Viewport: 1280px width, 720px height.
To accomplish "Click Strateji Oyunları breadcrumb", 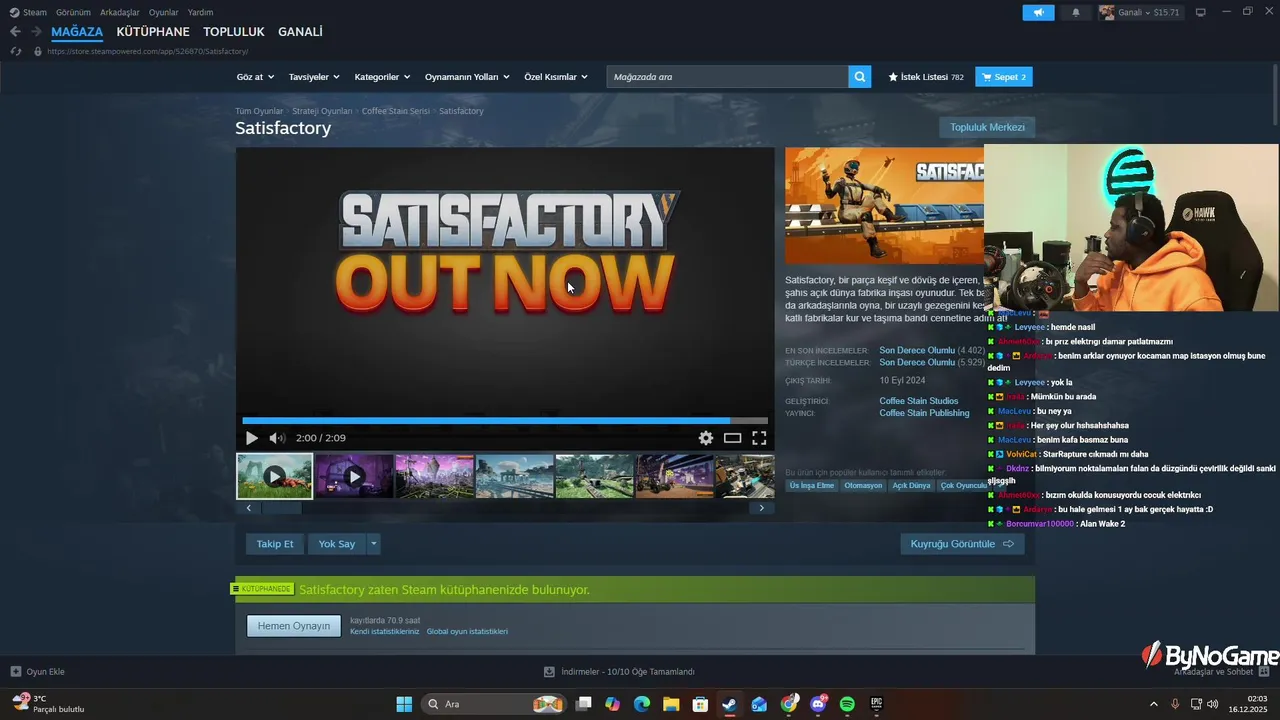I will [x=322, y=111].
